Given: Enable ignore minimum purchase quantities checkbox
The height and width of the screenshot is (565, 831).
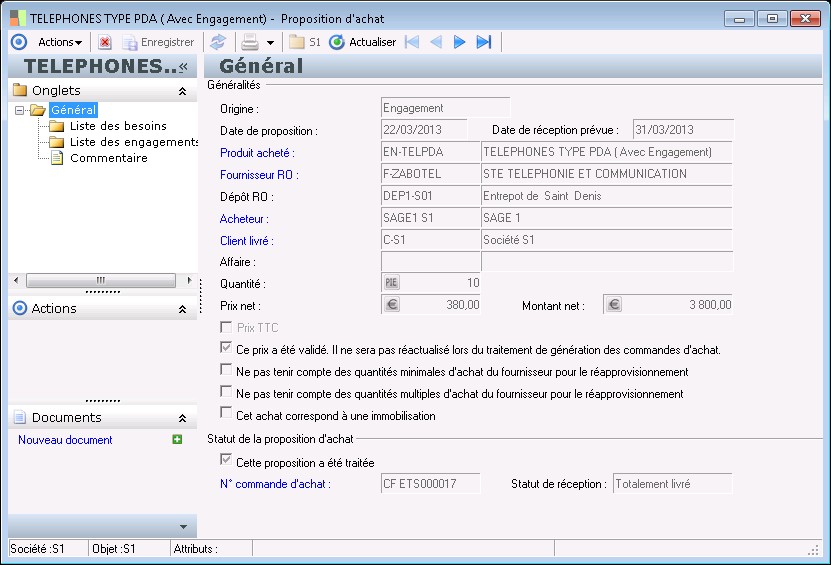Looking at the screenshot, I should tap(226, 372).
